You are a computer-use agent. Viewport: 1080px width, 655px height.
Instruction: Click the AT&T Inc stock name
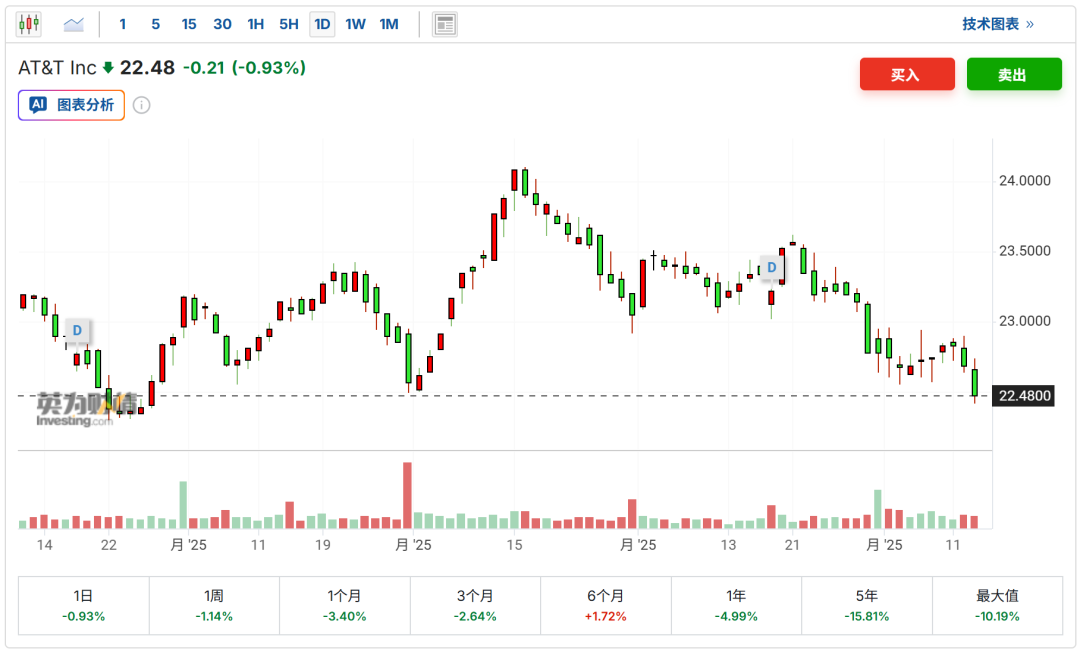click(57, 67)
